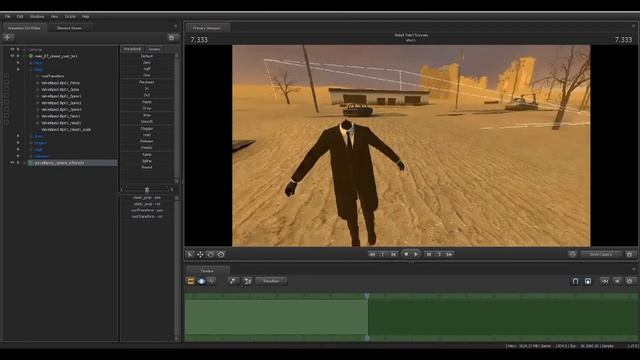The width and height of the screenshot is (640, 360).
Task: Click the presets list vertical scrollbar
Action: (177, 118)
